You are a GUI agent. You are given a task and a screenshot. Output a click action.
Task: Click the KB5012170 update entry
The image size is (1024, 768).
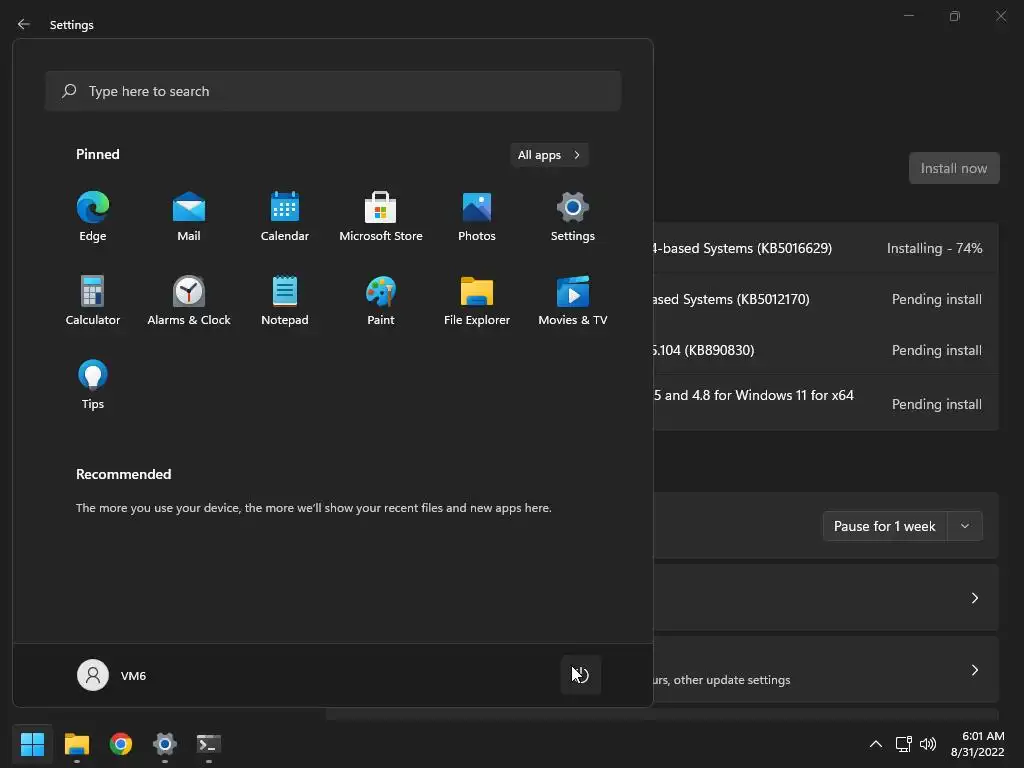825,299
